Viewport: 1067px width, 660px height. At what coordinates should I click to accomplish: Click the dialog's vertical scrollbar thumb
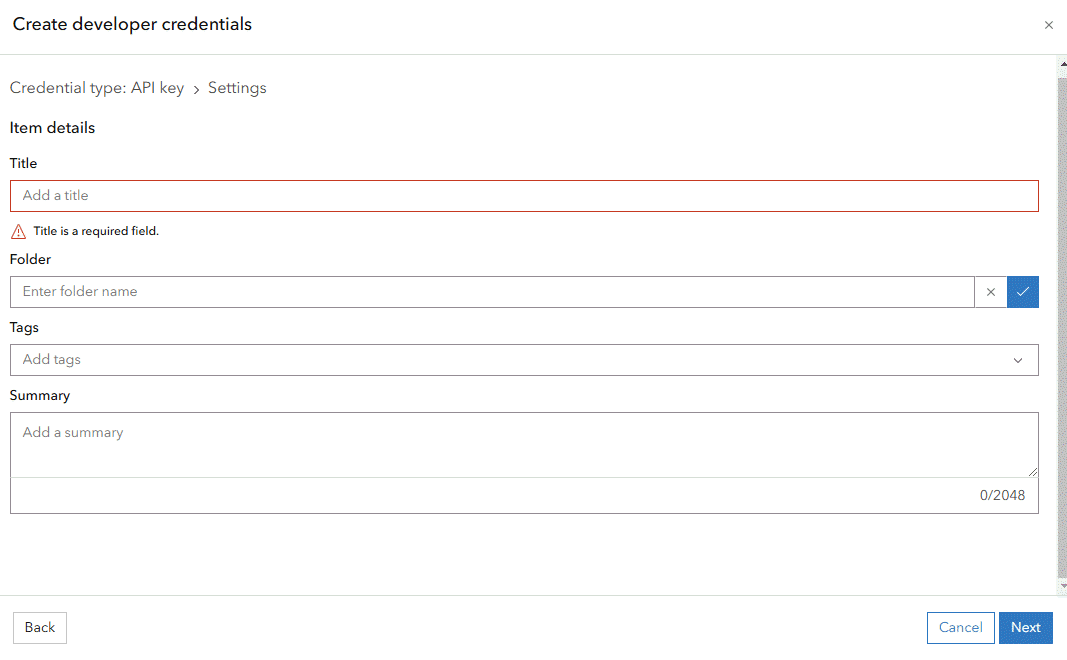pyautogui.click(x=1062, y=320)
